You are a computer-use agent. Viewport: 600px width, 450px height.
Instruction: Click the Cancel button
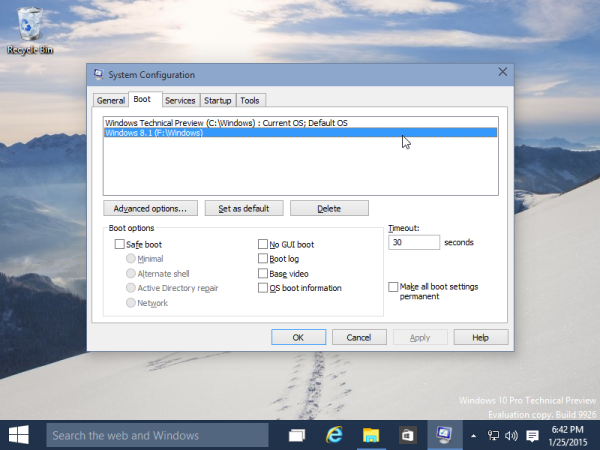[x=359, y=337]
